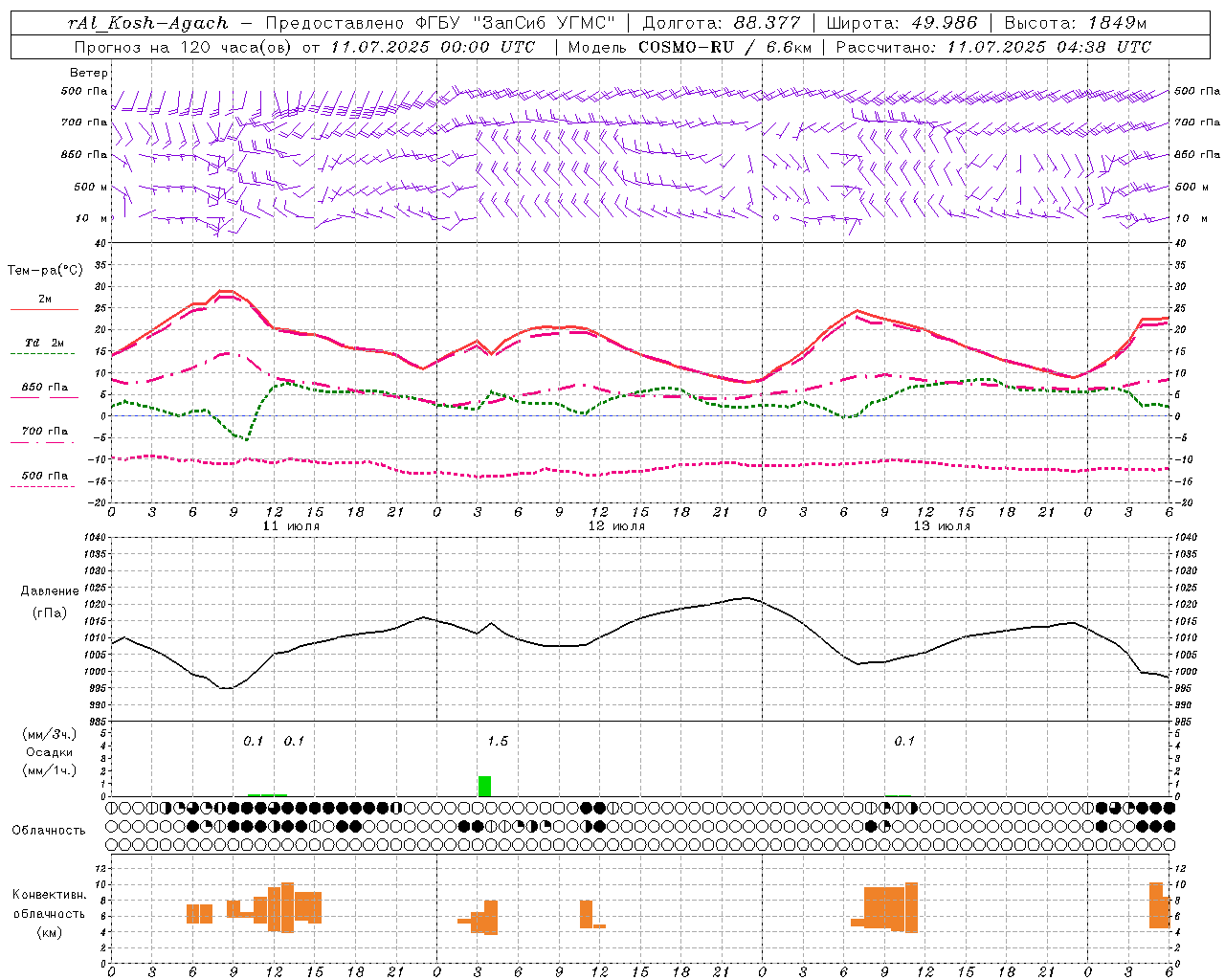The width and height of the screenshot is (1225, 980).
Task: Select the 12 июля date label
Action: [616, 526]
